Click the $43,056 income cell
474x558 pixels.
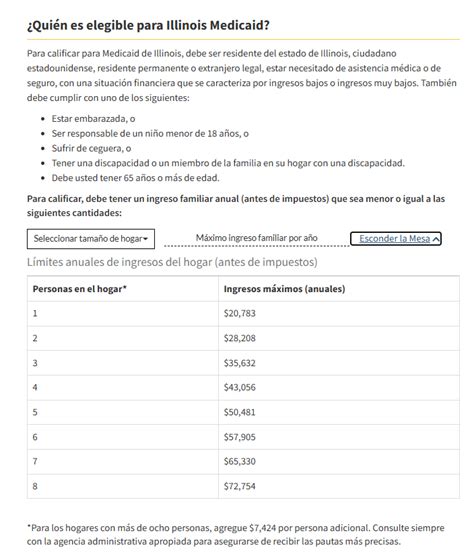(x=339, y=388)
